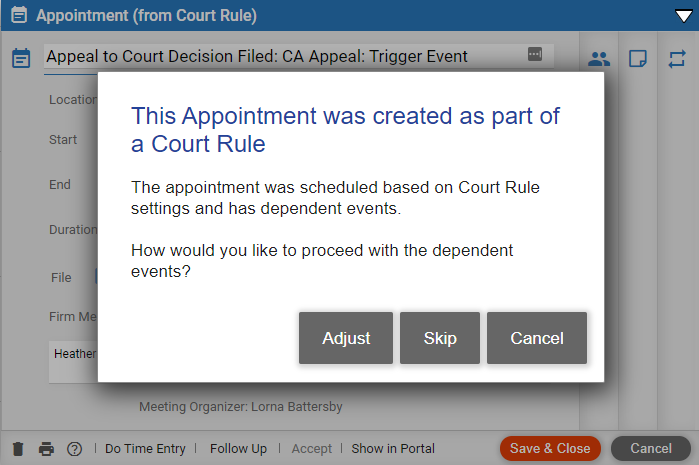Cancel the Court Rule dialog
The image size is (699, 465).
pyautogui.click(x=537, y=338)
